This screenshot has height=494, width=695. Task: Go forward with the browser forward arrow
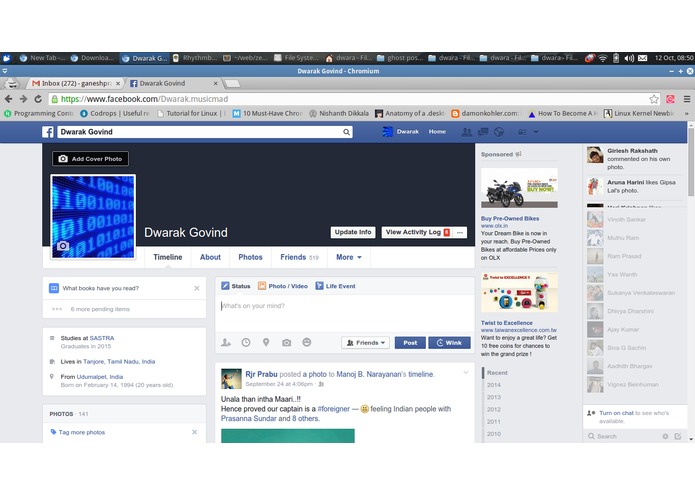pos(23,99)
